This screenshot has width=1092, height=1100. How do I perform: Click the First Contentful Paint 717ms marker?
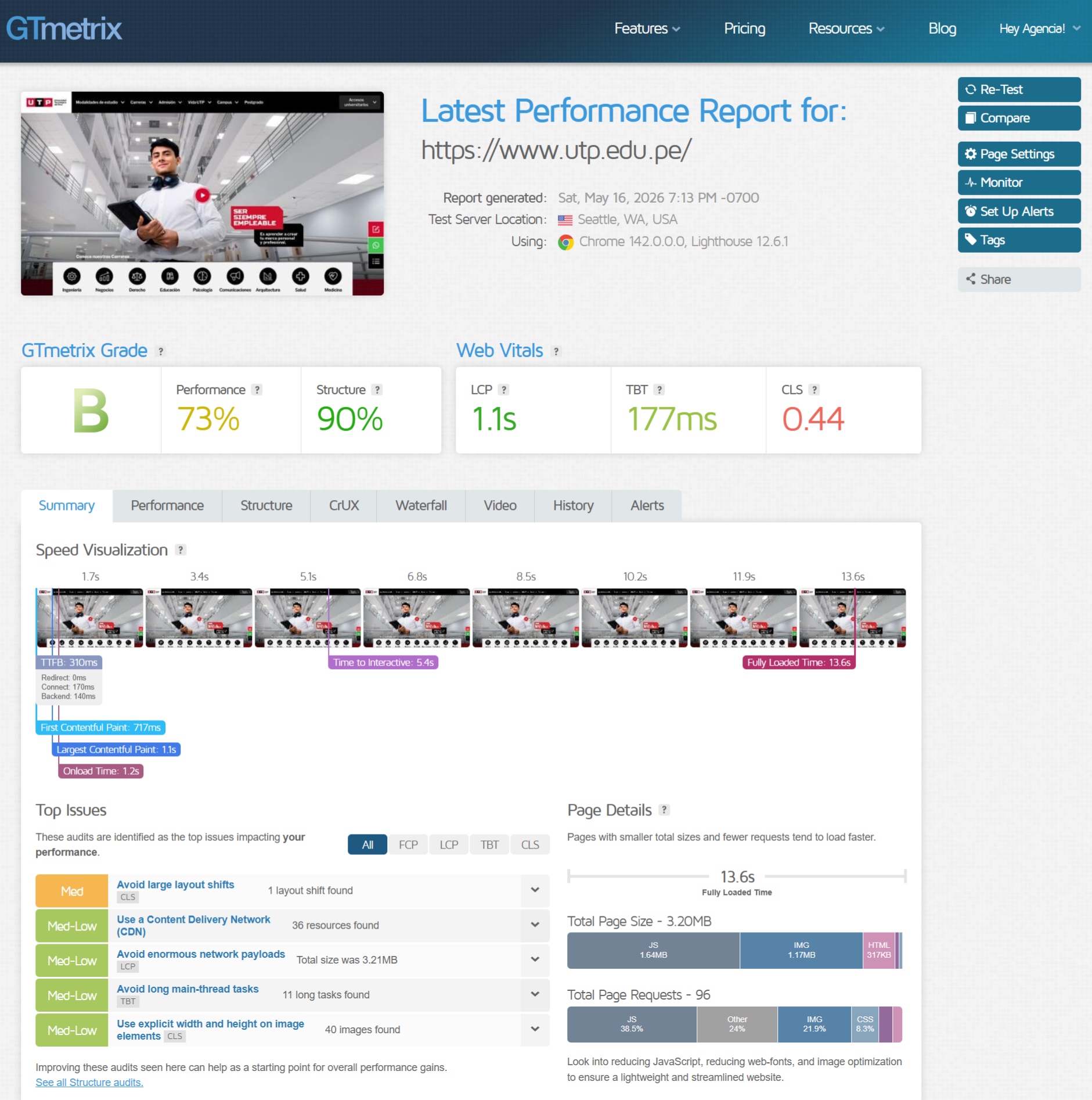coord(100,727)
